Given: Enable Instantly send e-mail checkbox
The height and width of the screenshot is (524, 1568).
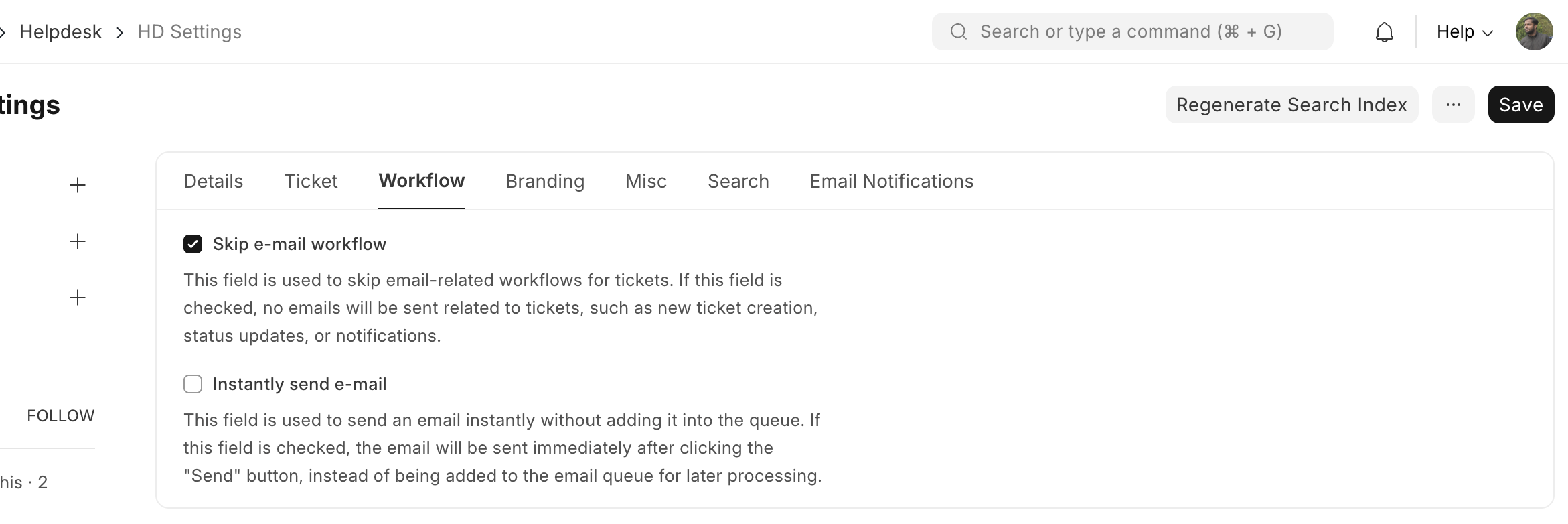Looking at the screenshot, I should [x=193, y=384].
